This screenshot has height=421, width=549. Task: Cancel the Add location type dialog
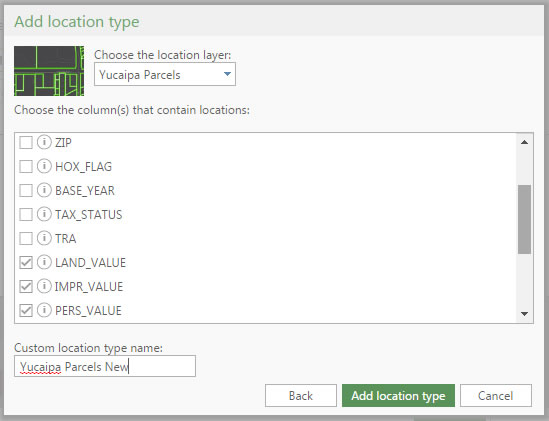click(x=496, y=396)
